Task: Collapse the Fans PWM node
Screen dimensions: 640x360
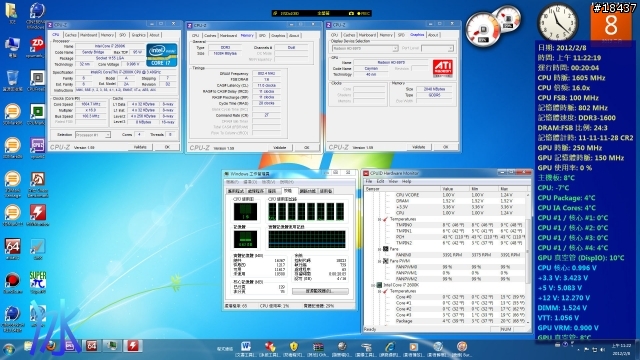Action: point(380,261)
